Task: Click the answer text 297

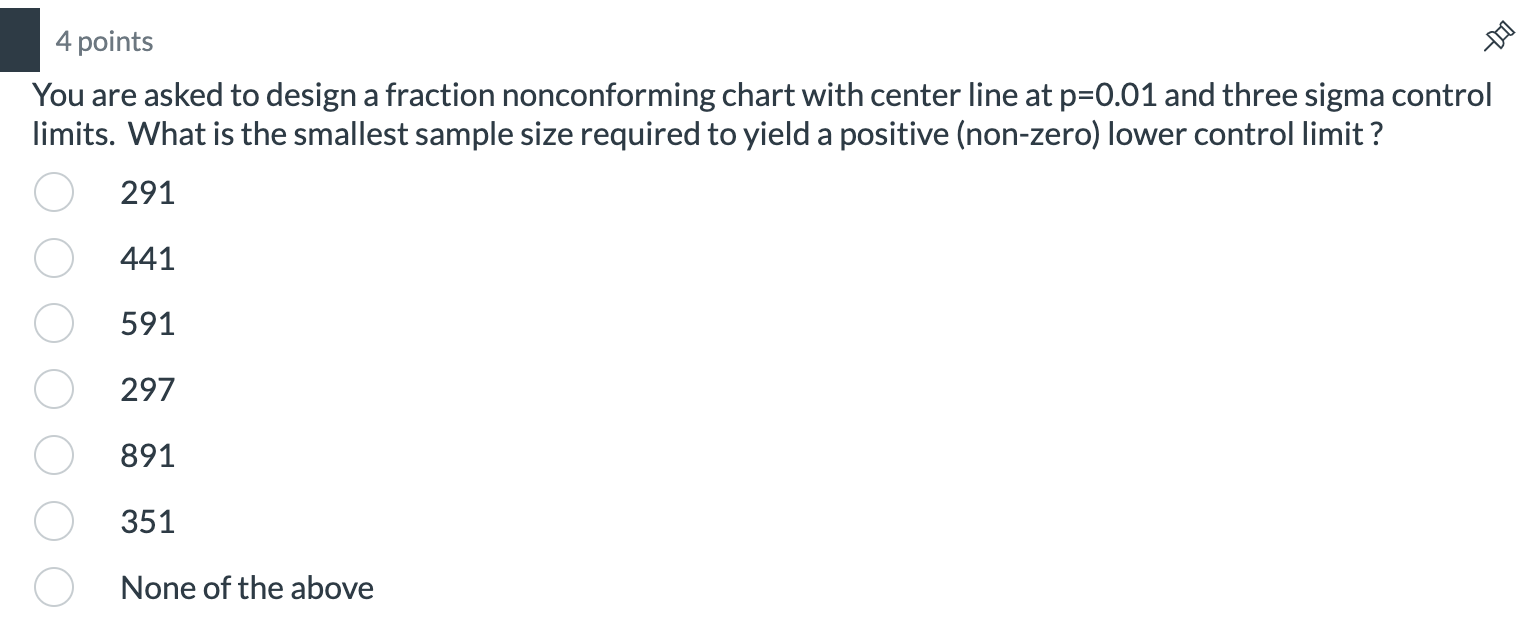Action: pos(147,389)
